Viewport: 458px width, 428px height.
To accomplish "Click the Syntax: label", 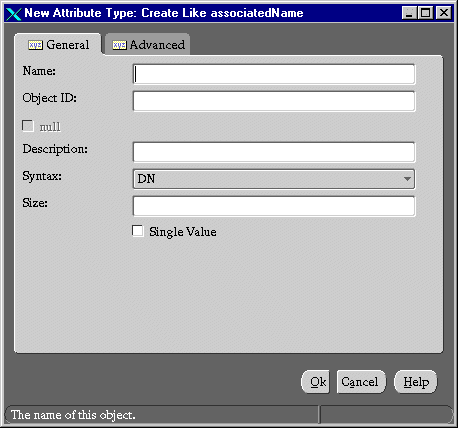I will click(42, 176).
